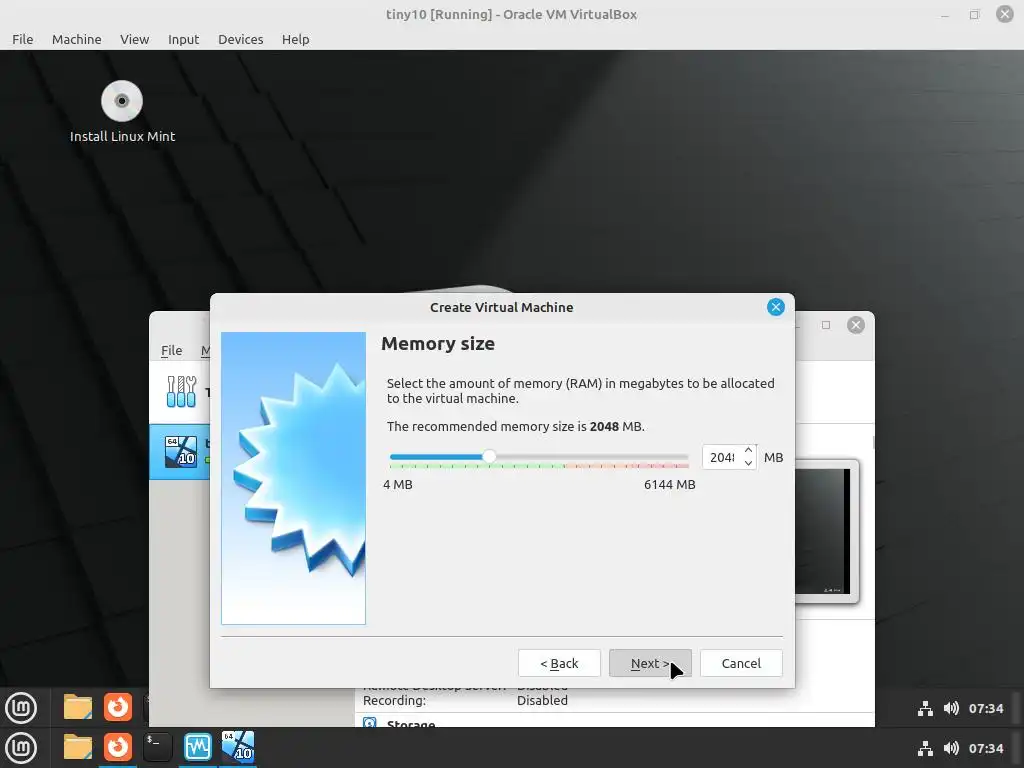Screen dimensions: 1024x768
Task: Launch Firefox from the bottom-most panel
Action: coord(118,747)
